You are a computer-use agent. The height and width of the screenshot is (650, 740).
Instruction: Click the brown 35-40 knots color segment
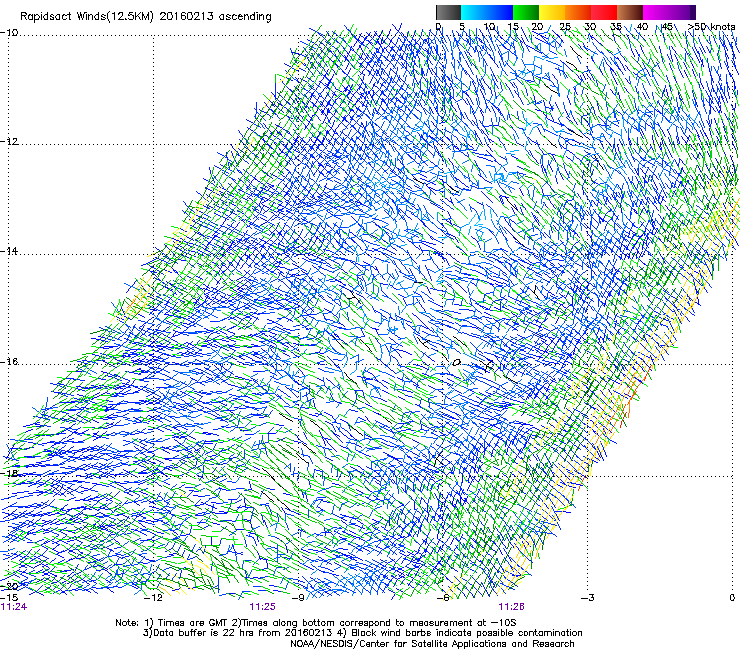[630, 12]
